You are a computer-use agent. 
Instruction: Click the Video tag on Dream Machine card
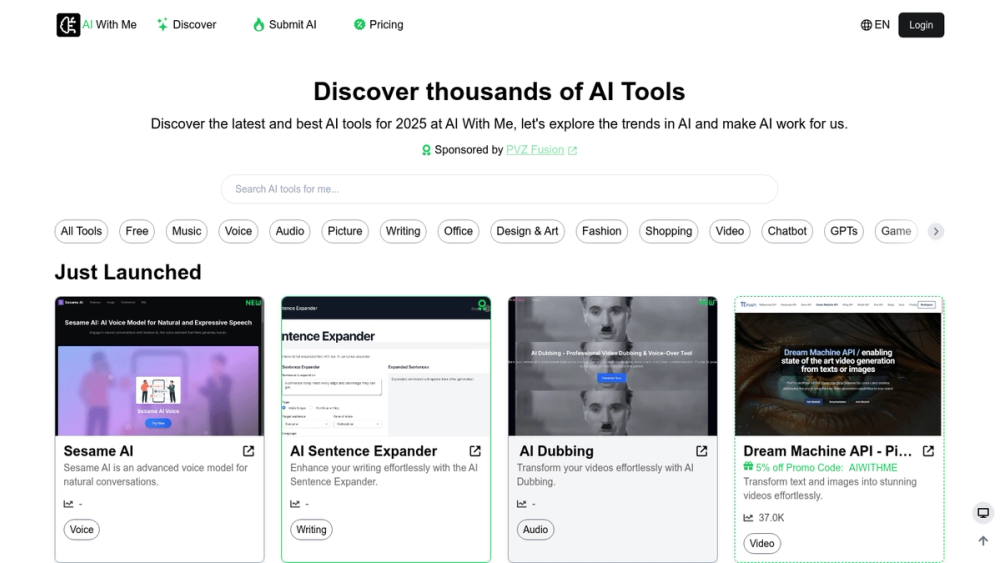coord(761,543)
